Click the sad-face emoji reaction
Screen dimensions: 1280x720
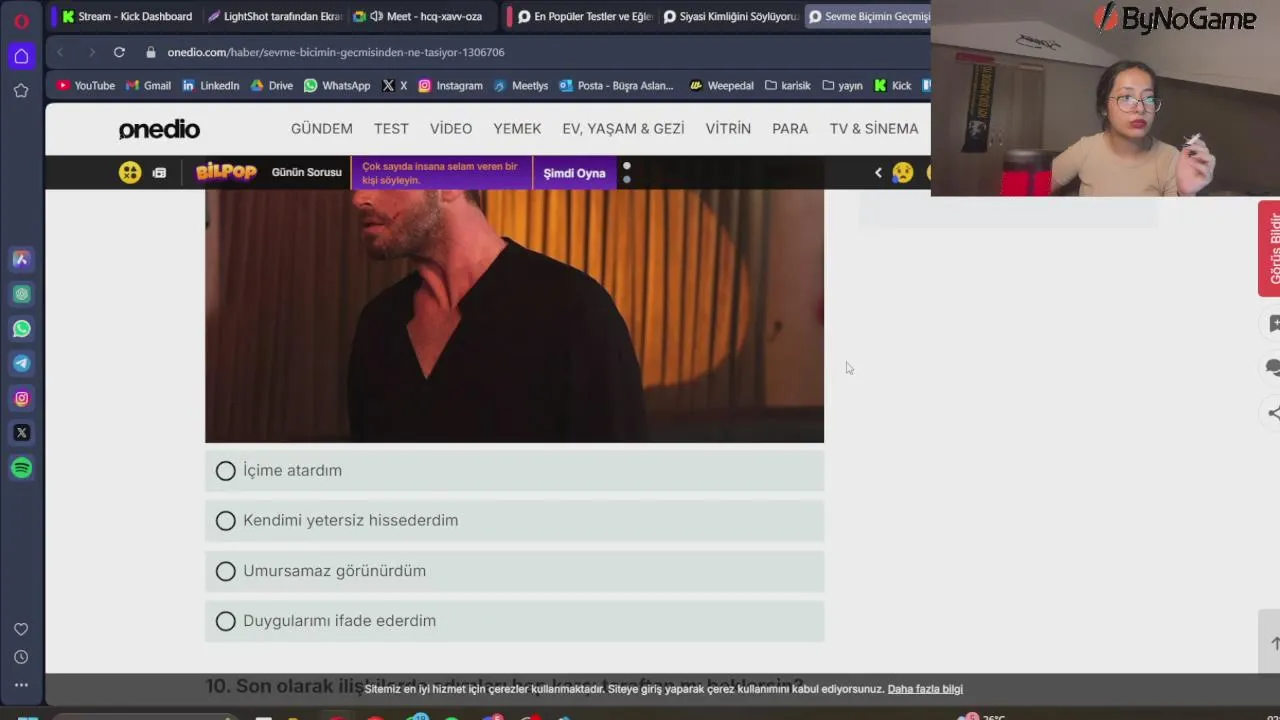pyautogui.click(x=902, y=173)
